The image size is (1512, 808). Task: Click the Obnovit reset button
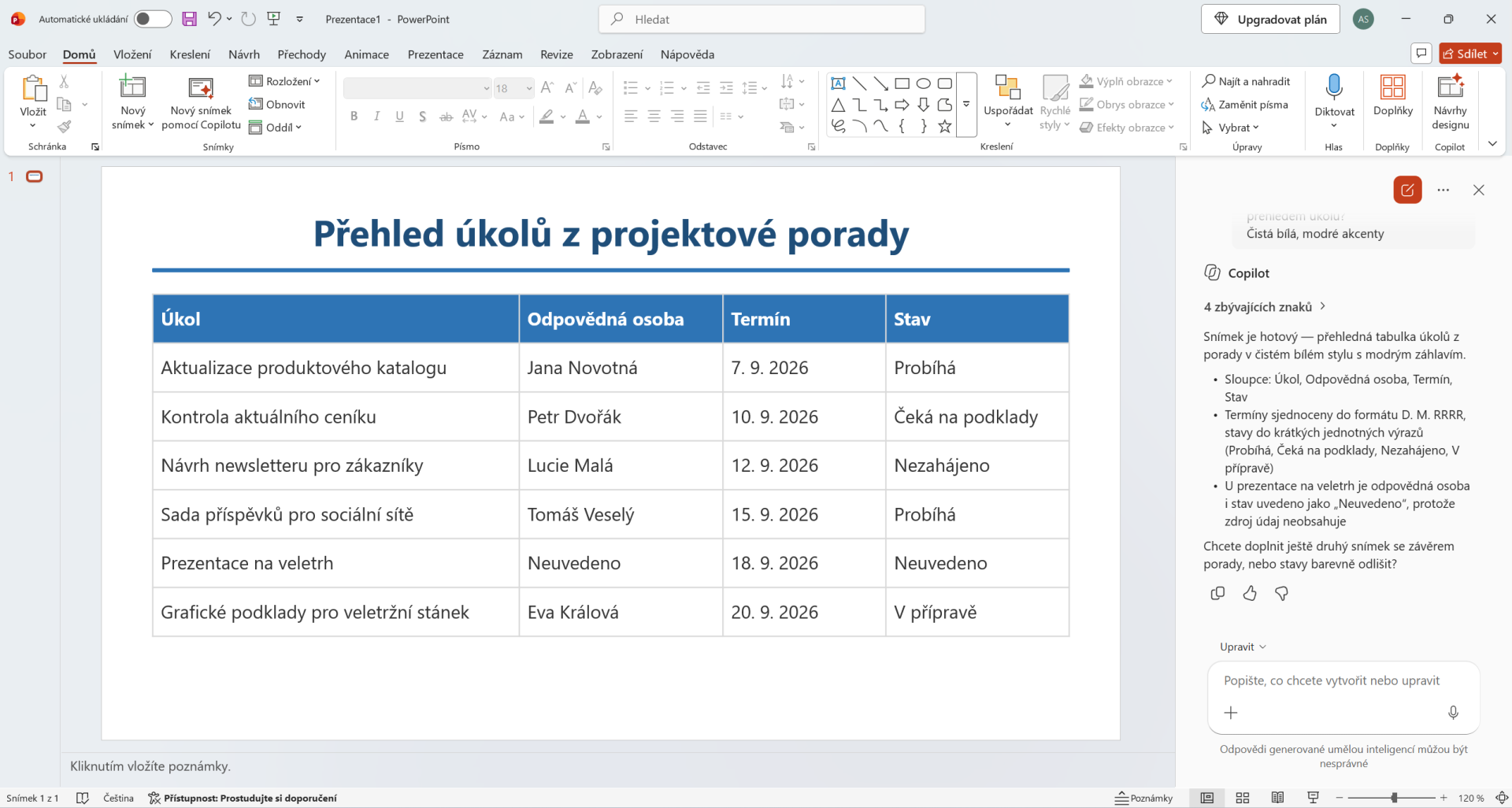276,104
